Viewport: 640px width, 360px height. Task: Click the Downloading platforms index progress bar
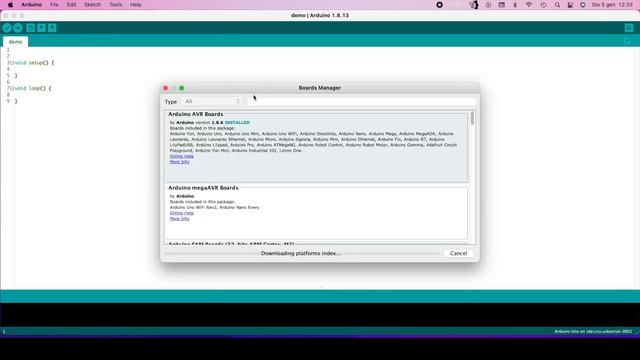pyautogui.click(x=302, y=253)
